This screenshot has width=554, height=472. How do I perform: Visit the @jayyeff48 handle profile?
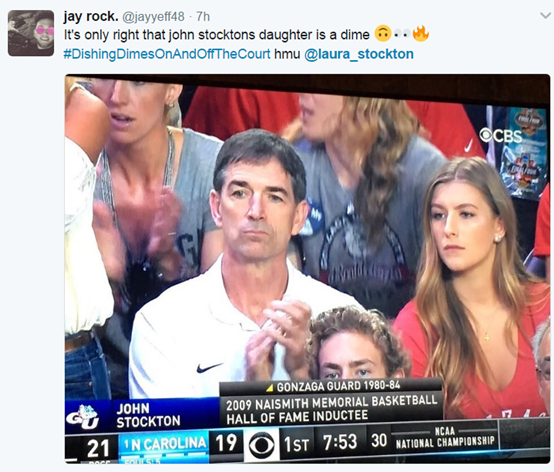pos(153,17)
